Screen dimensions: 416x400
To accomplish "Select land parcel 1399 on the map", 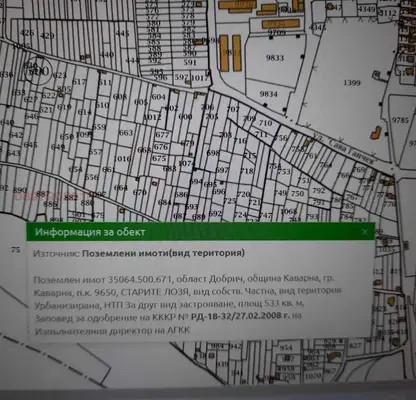I will 352,82.
